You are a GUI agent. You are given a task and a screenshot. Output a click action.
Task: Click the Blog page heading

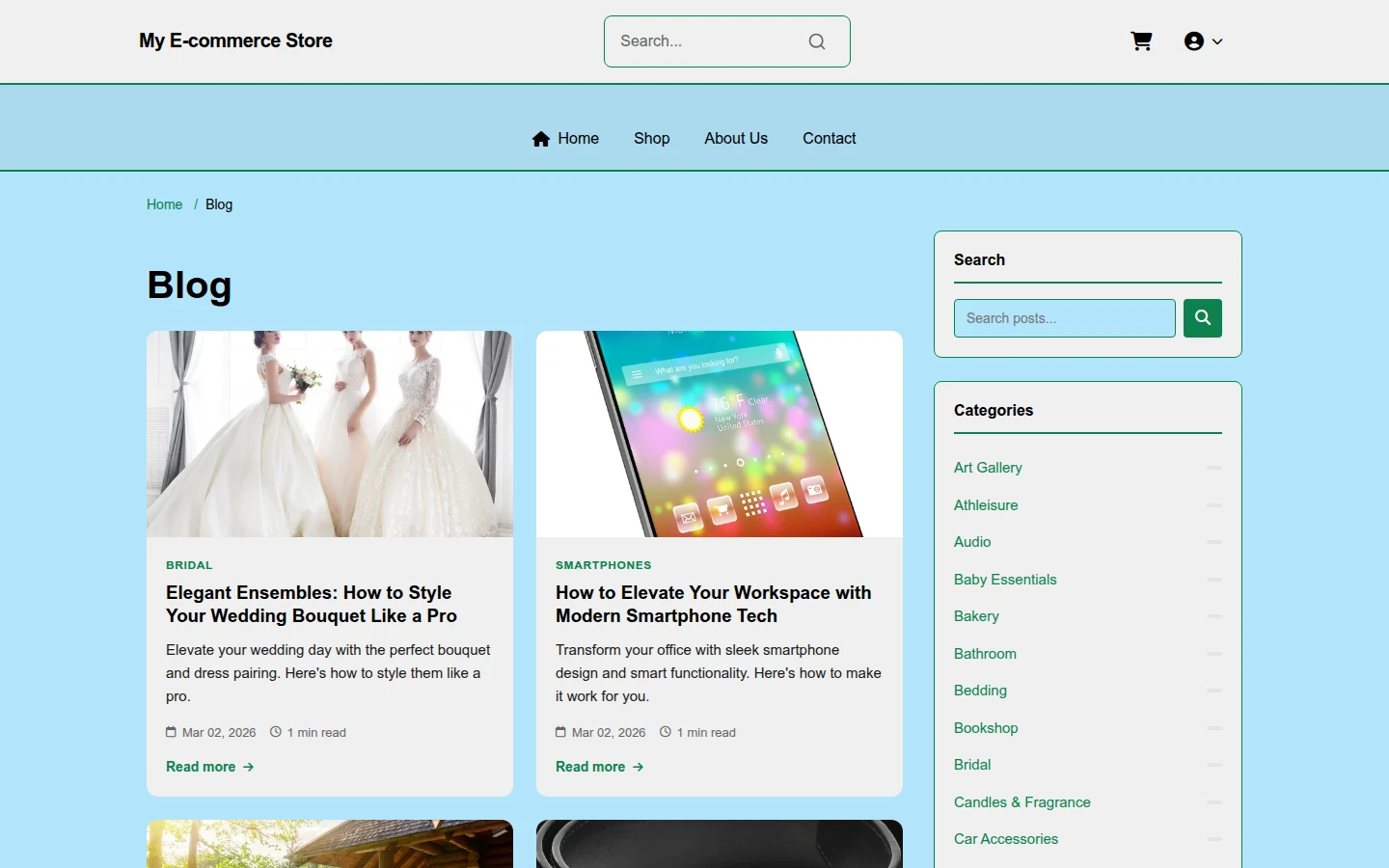point(189,285)
